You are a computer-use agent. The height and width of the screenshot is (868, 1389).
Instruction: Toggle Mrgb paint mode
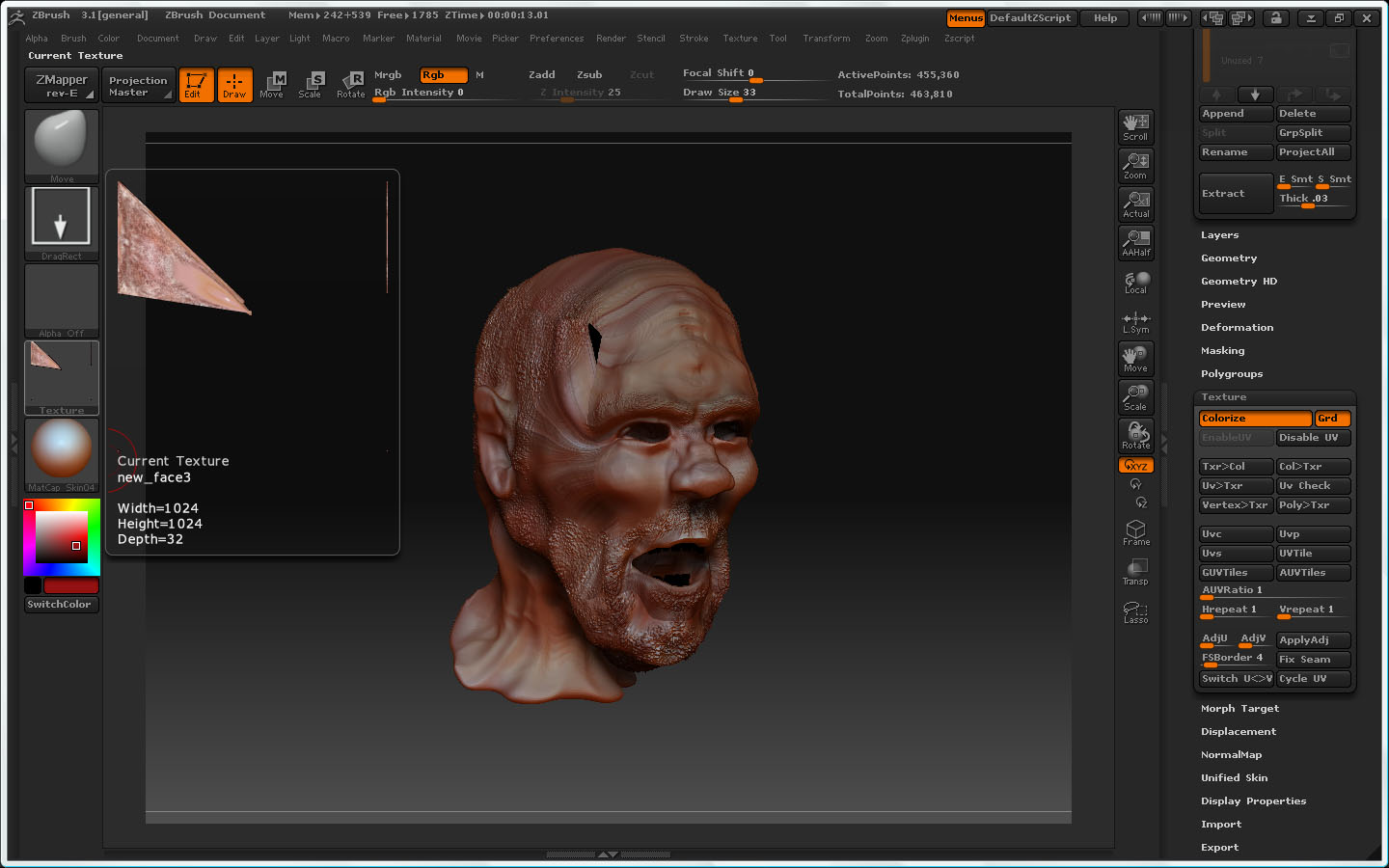pos(388,75)
